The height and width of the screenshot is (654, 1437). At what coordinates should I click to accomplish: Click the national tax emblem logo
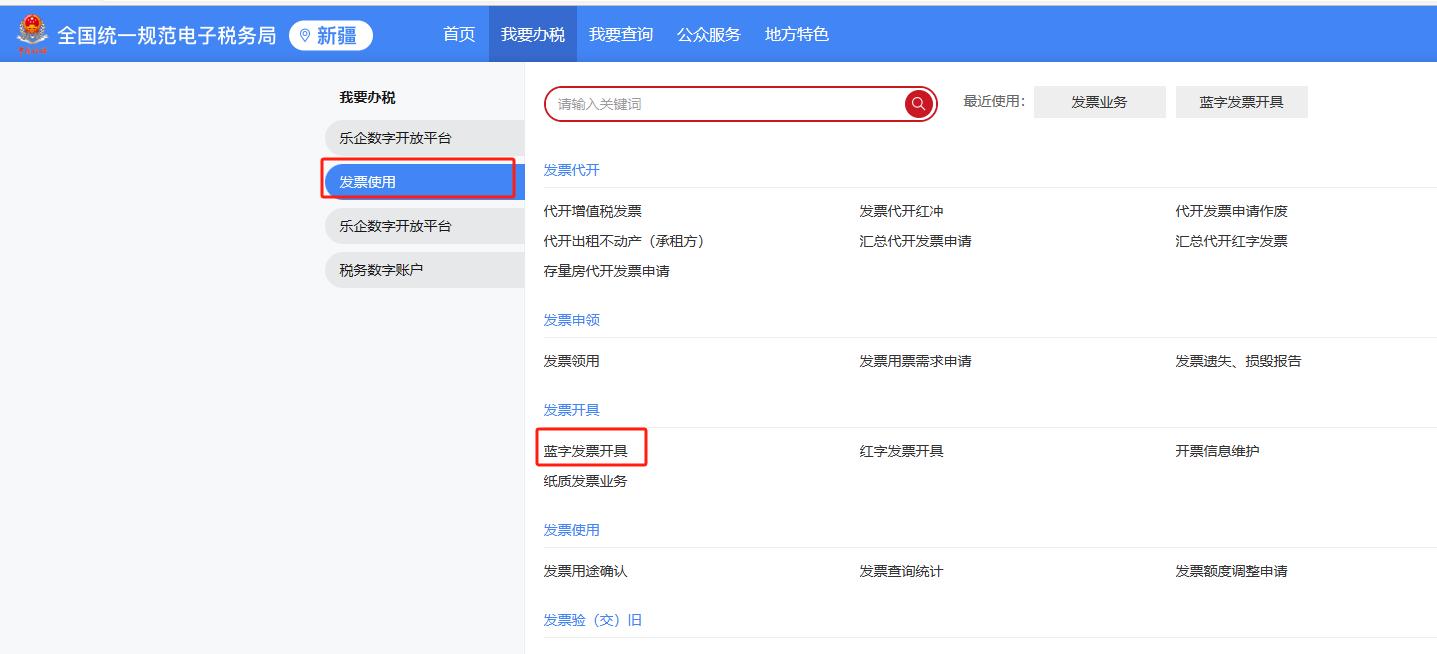32,33
